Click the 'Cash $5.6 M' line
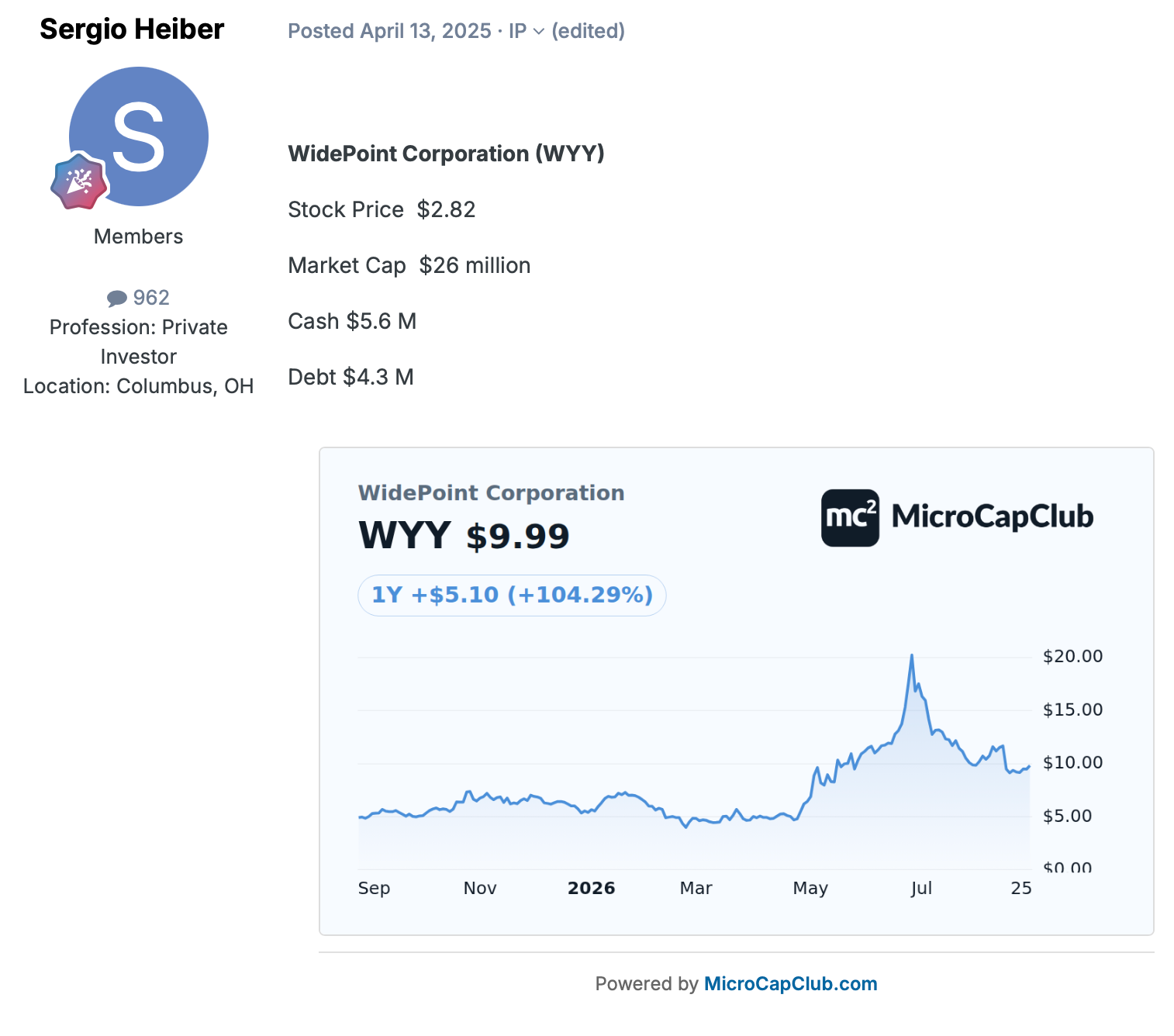Screen dimensions: 1174x1036 click(352, 321)
